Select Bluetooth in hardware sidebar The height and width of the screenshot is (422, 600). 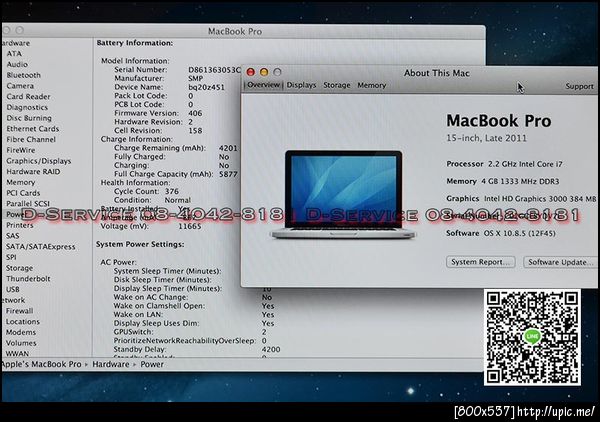pos(23,75)
